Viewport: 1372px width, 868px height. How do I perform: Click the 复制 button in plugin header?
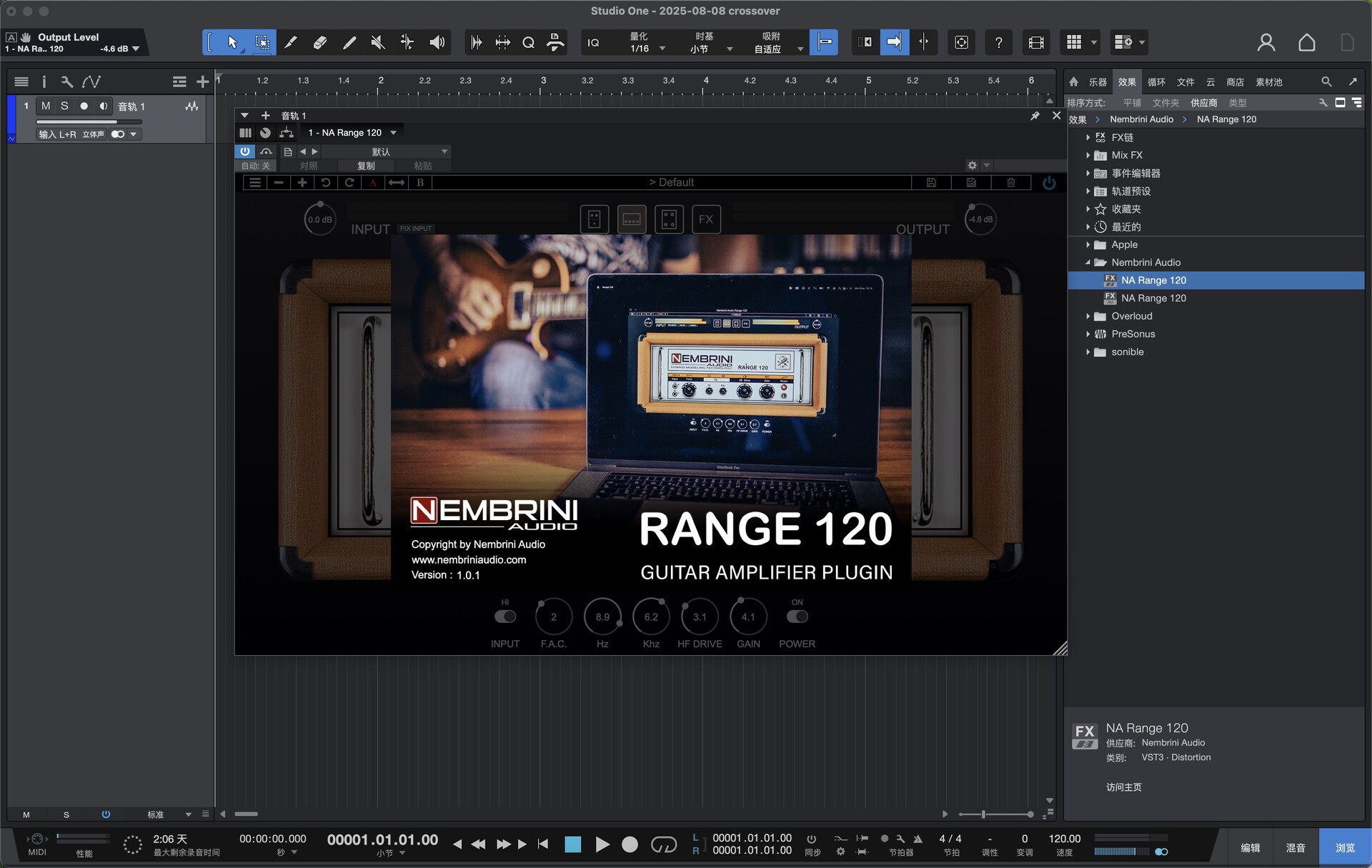(366, 166)
